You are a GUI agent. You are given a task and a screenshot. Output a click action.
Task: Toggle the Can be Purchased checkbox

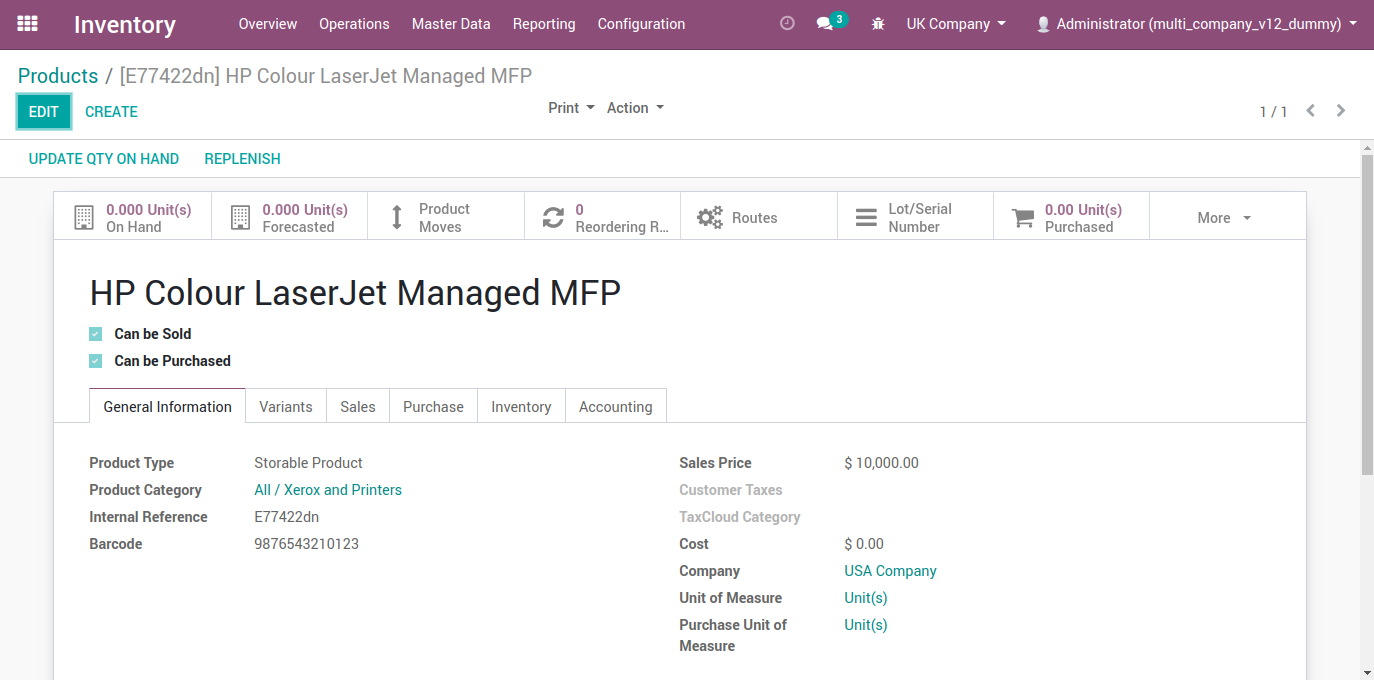(96, 361)
